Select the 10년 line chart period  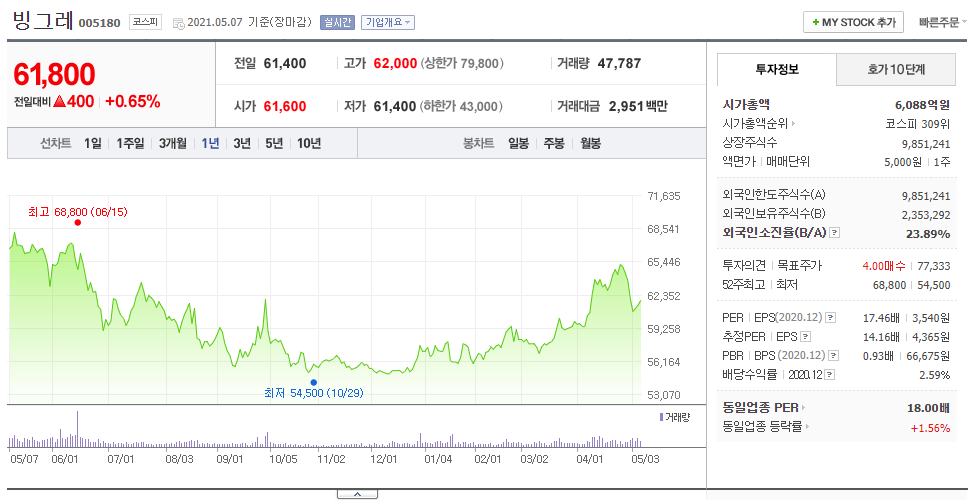[x=308, y=143]
